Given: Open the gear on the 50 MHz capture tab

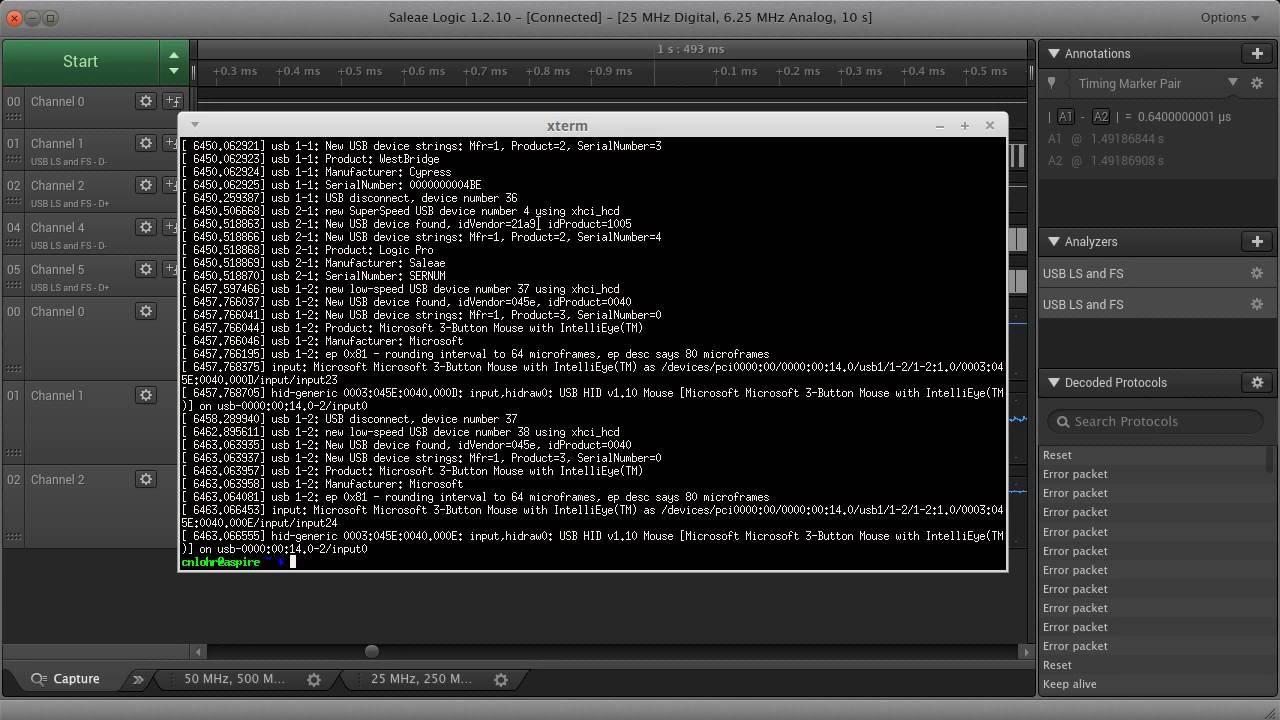Looking at the screenshot, I should [314, 679].
